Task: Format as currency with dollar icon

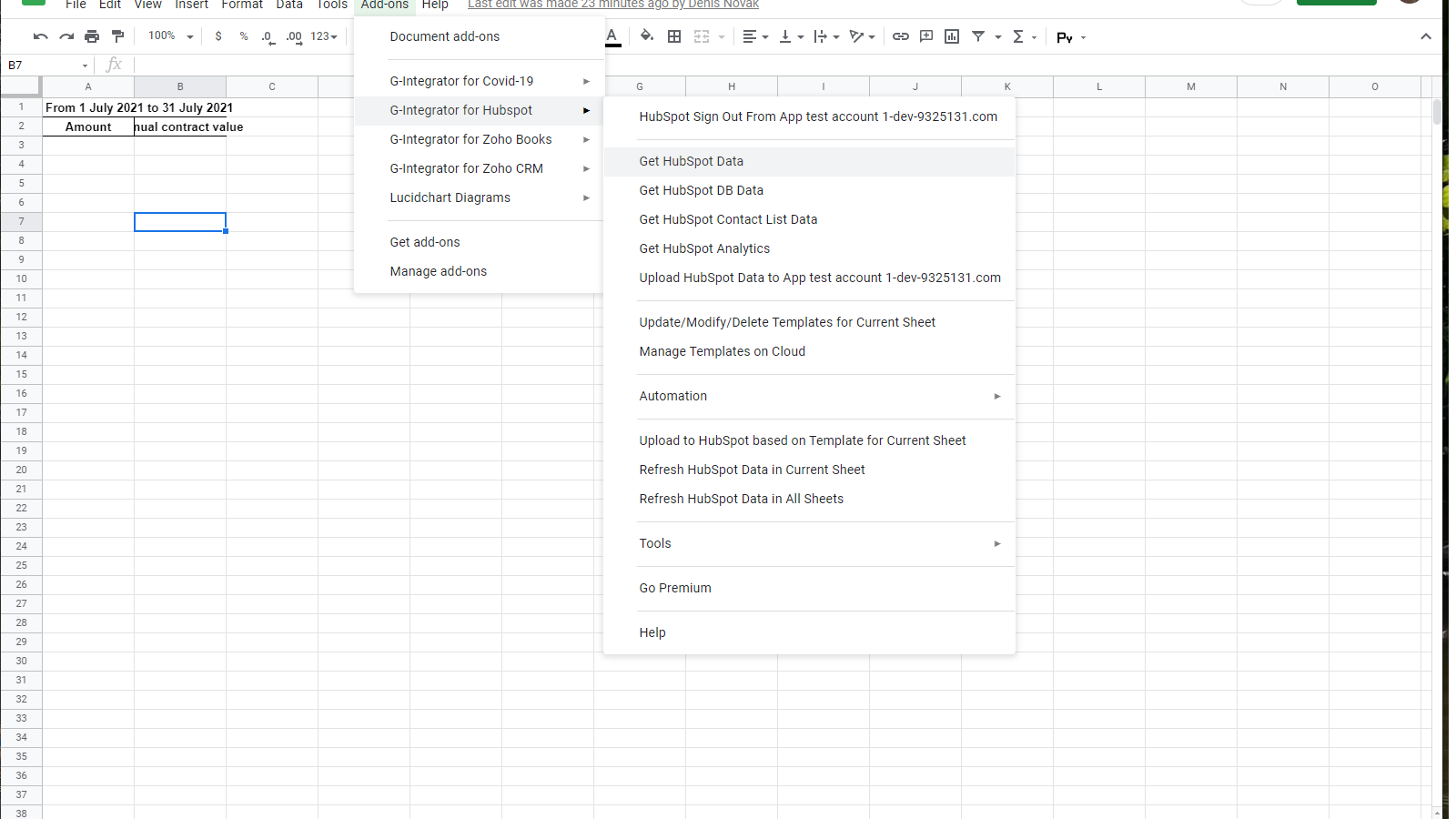Action: click(x=218, y=36)
